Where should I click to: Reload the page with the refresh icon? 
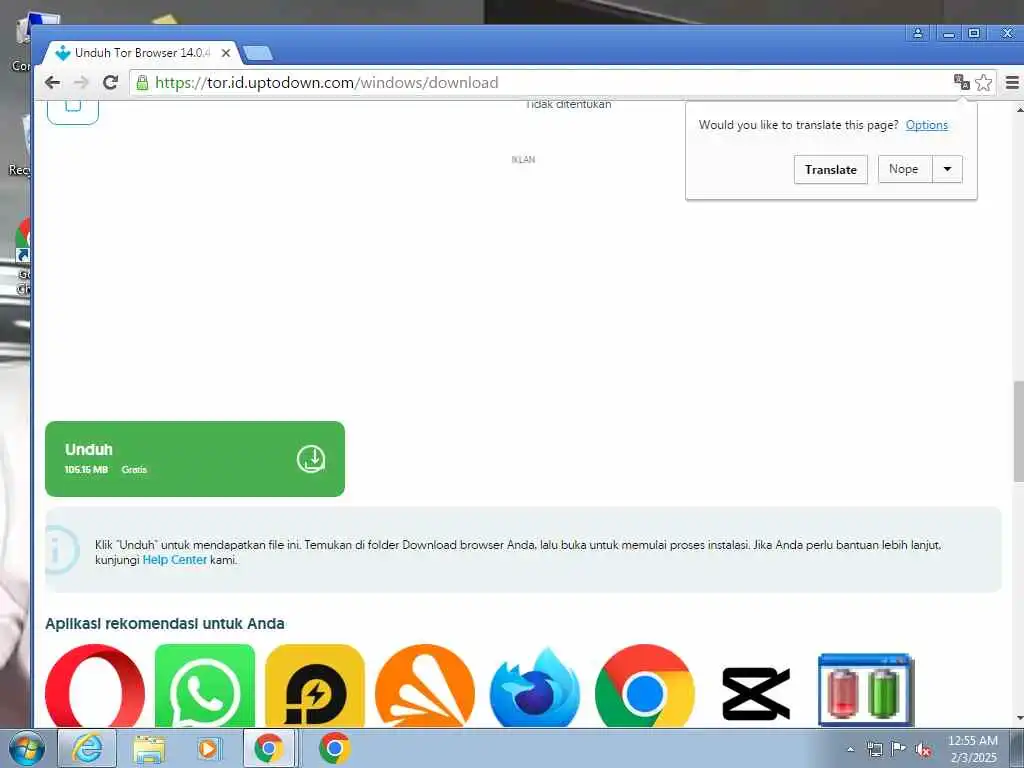(x=110, y=82)
